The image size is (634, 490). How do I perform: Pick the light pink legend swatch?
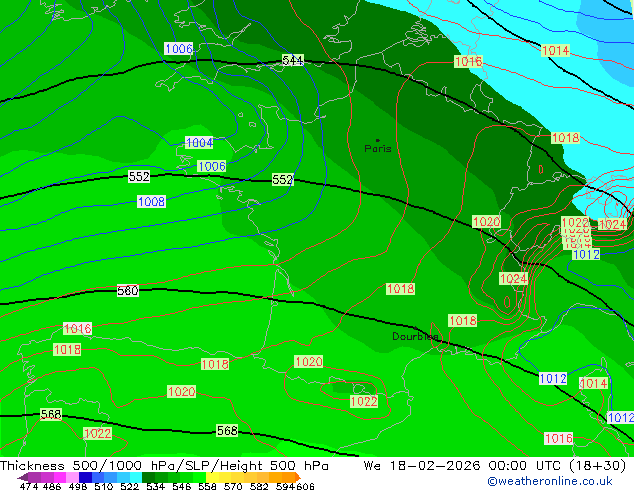[72, 477]
